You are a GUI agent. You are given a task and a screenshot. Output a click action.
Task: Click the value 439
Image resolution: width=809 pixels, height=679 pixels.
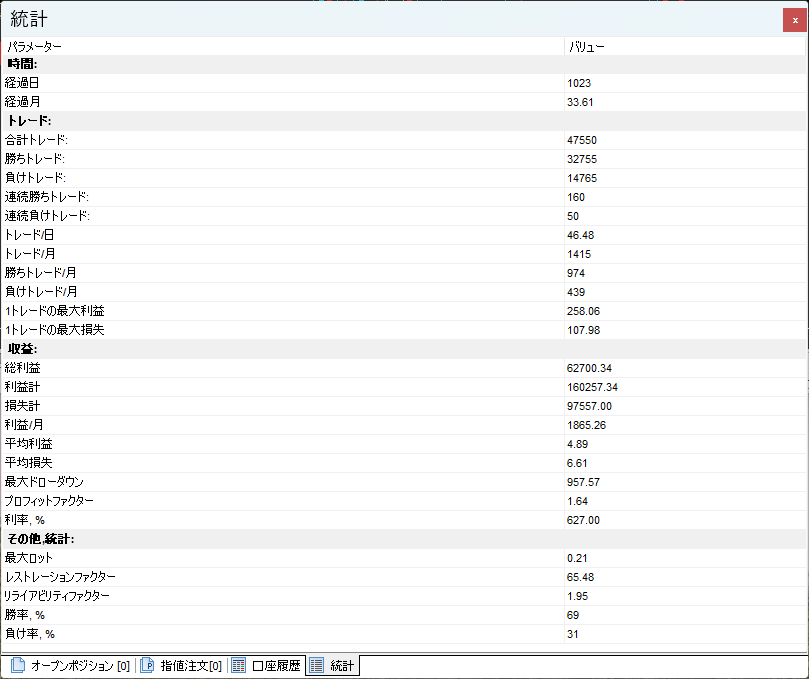click(x=576, y=293)
